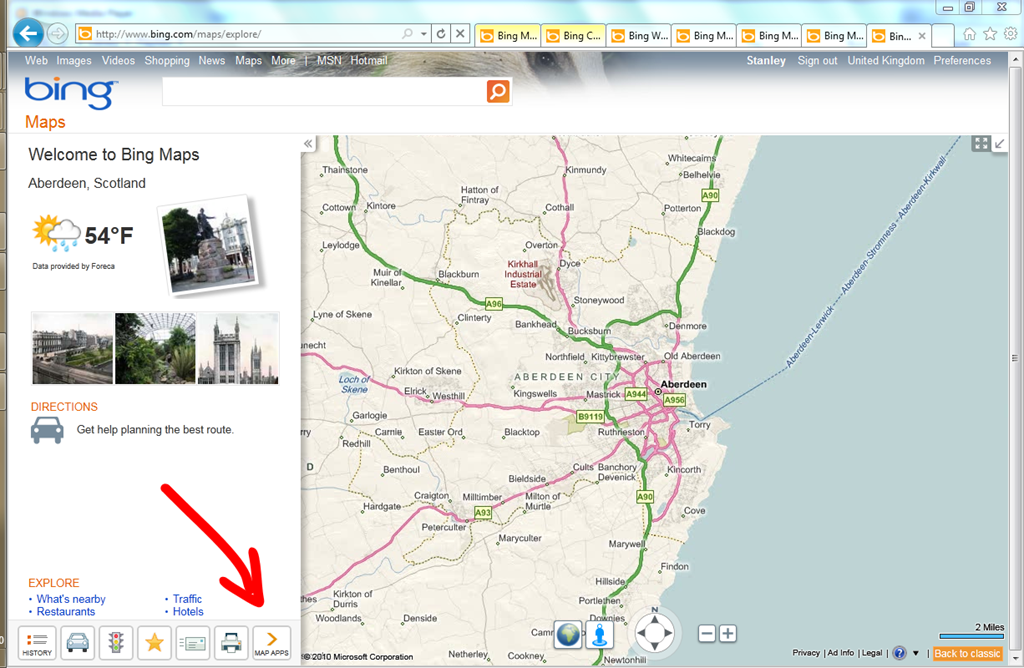Viewport: 1024px width, 668px height.
Task: Open the What's nearby link
Action: point(71,599)
